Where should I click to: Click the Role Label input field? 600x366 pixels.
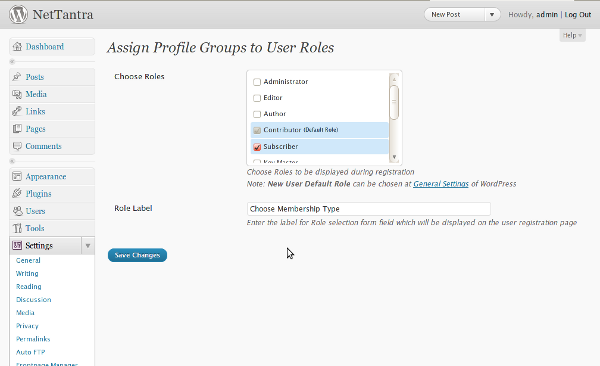(368, 209)
